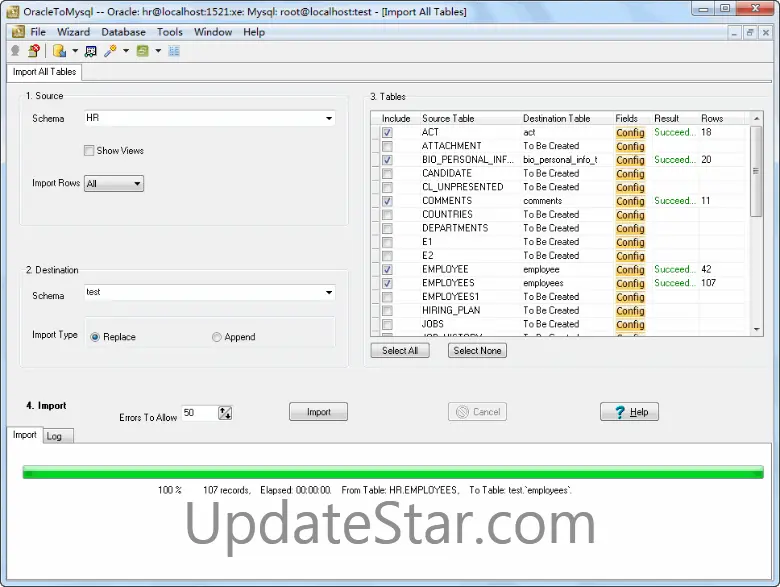Click Config for E2 table
This screenshot has width=780, height=587.
pyautogui.click(x=630, y=256)
